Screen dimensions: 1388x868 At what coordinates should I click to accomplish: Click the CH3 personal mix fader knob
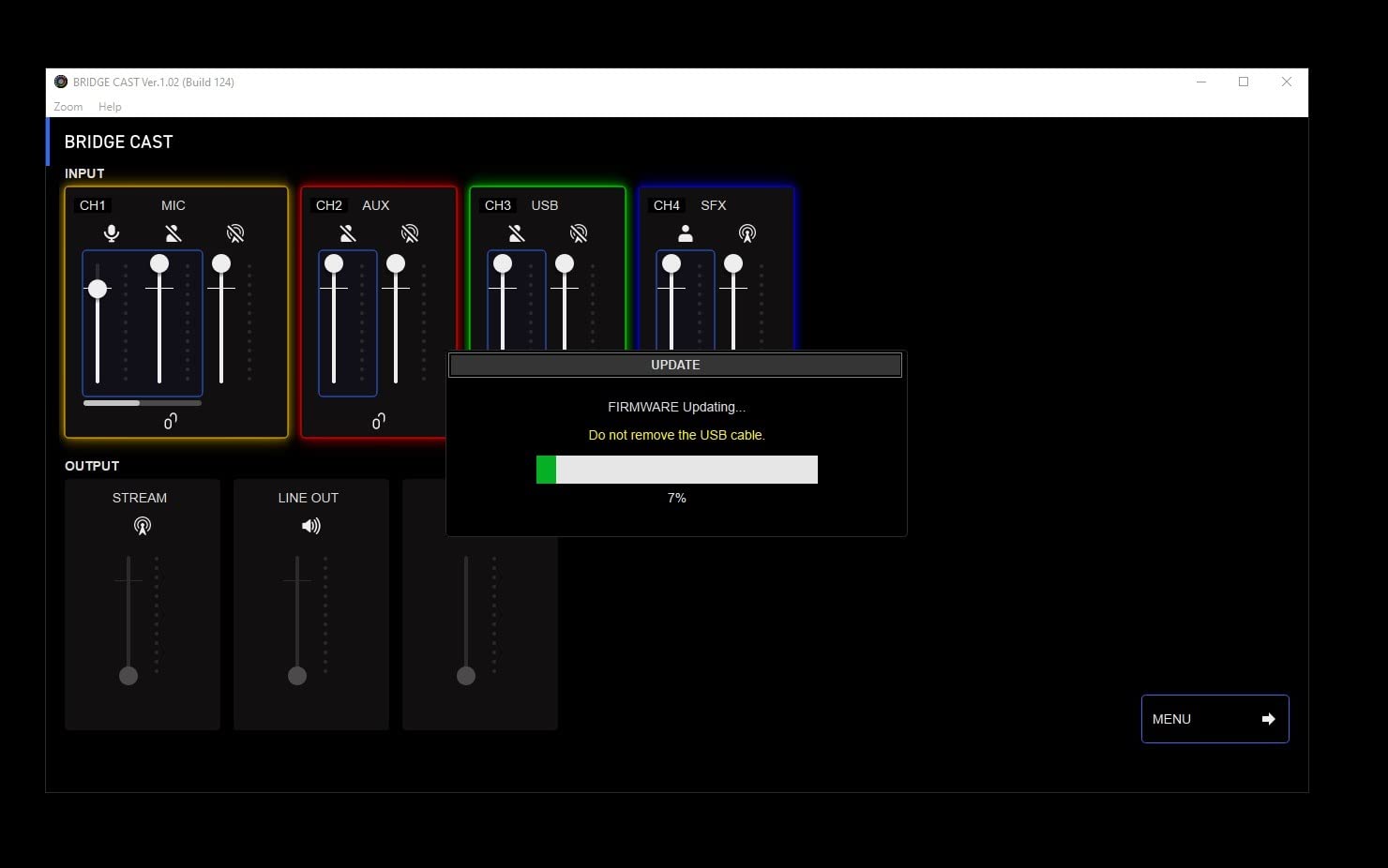[503, 263]
